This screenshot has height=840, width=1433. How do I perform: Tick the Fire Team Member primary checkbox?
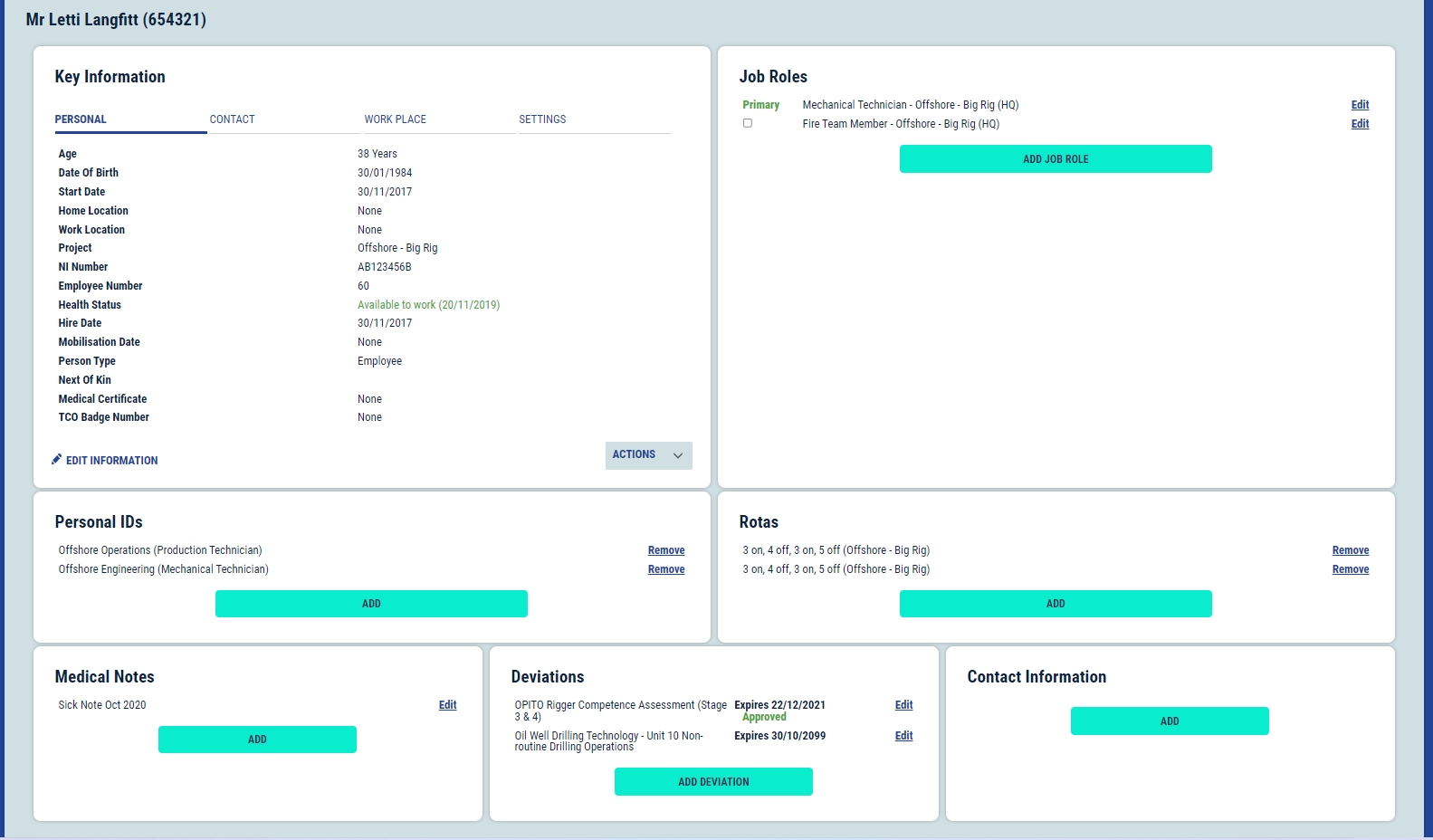[x=748, y=123]
